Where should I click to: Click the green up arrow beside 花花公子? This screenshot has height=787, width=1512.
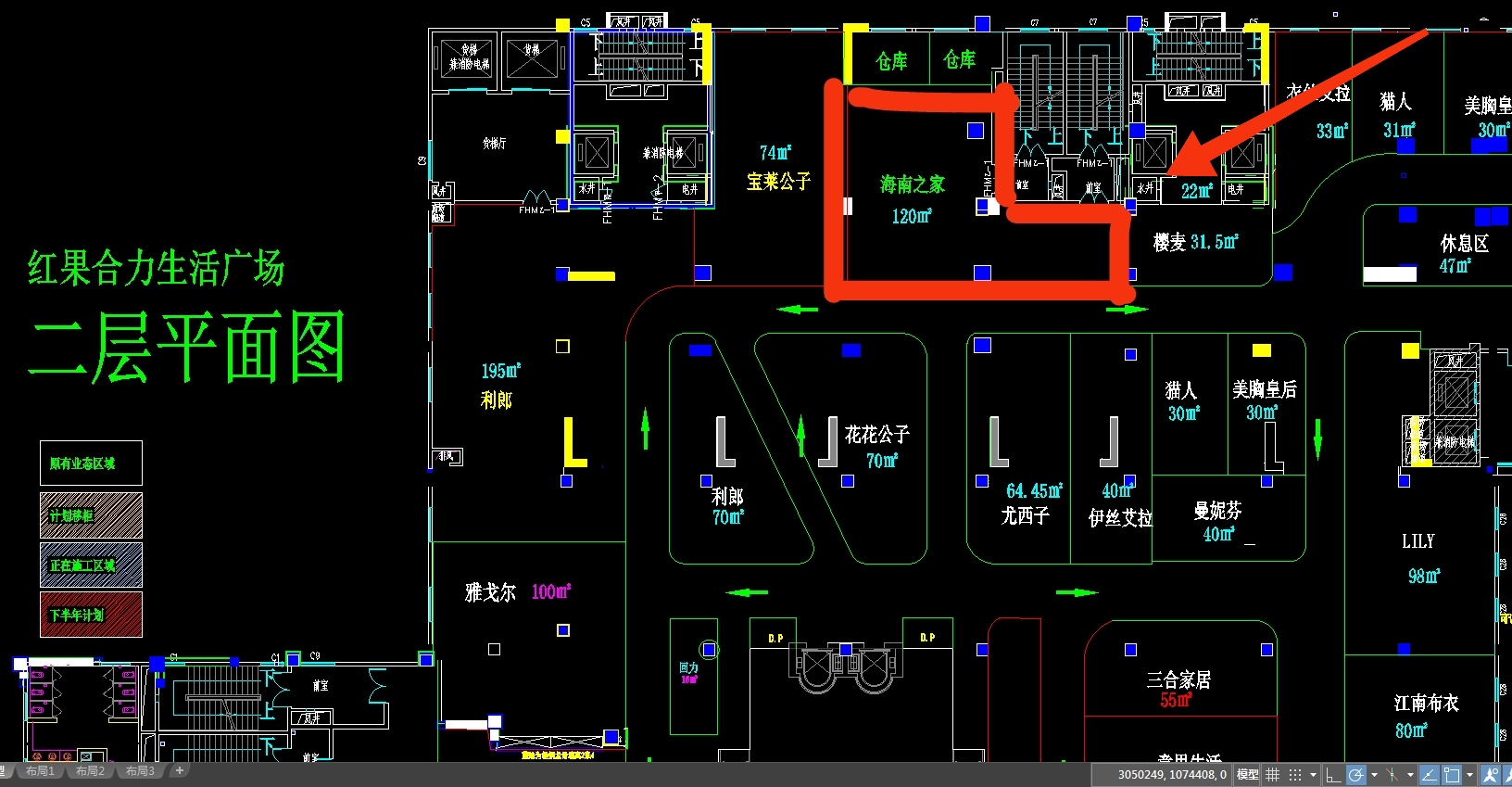801,434
